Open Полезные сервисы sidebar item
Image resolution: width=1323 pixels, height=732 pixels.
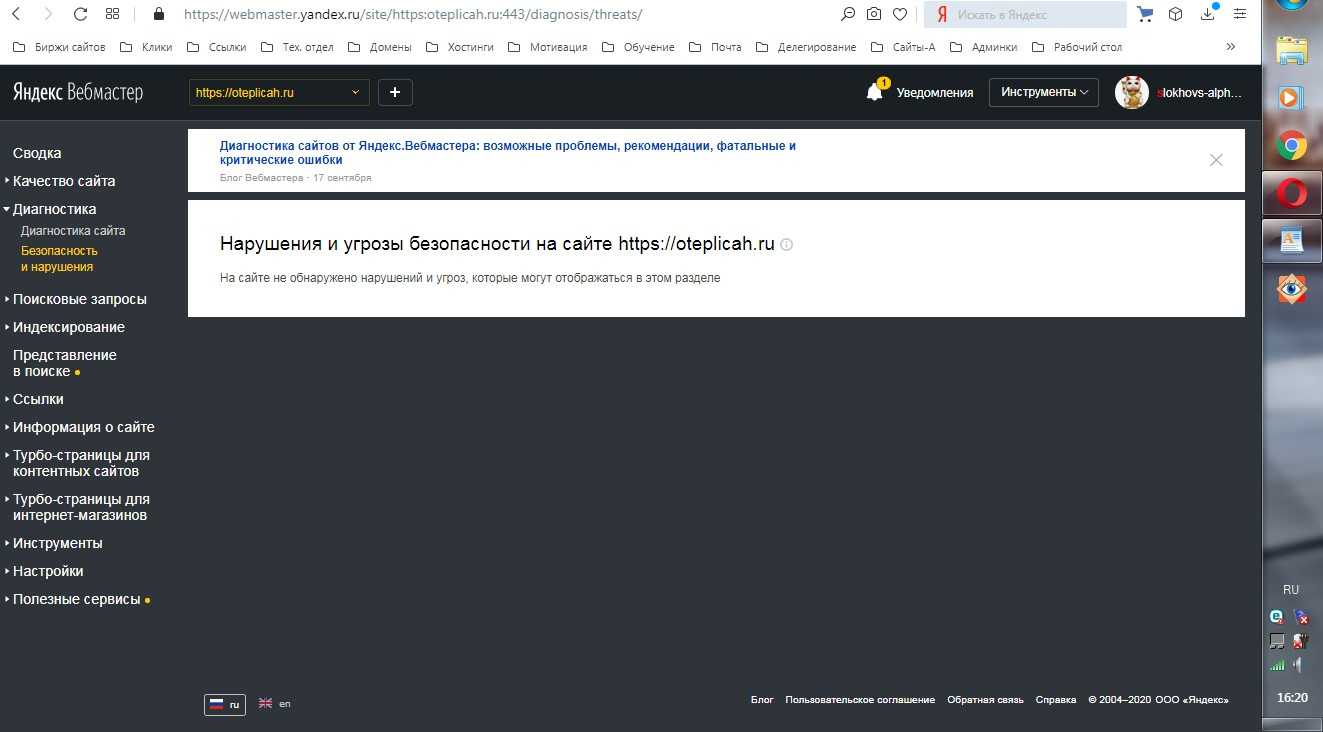point(76,599)
